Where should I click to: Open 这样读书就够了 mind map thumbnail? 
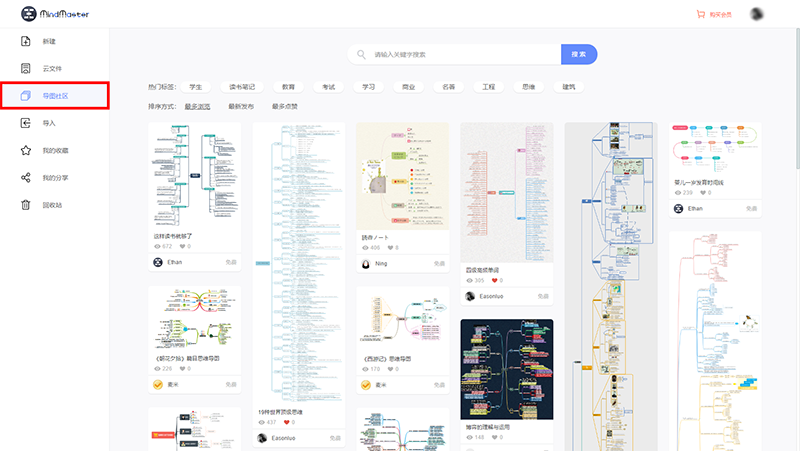(194, 176)
